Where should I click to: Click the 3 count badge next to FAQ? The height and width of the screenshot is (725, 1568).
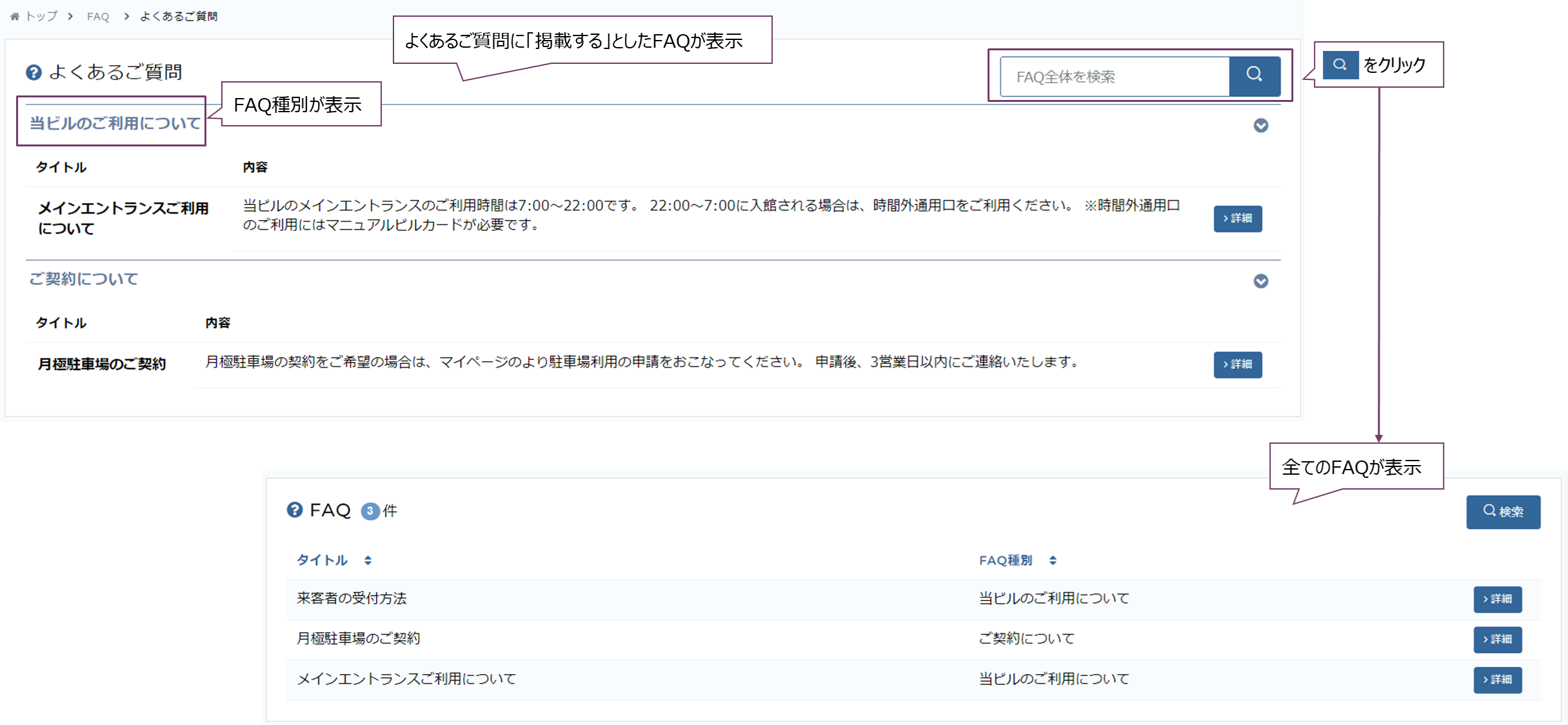click(370, 511)
